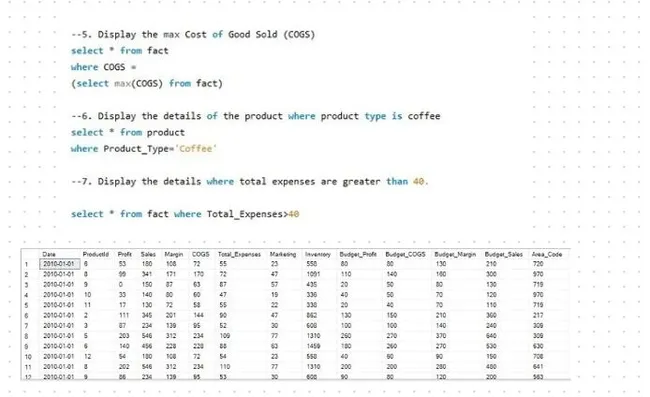The width and height of the screenshot is (650, 397).
Task: Select the highlighted Date cell in row 1
Action: (60, 264)
